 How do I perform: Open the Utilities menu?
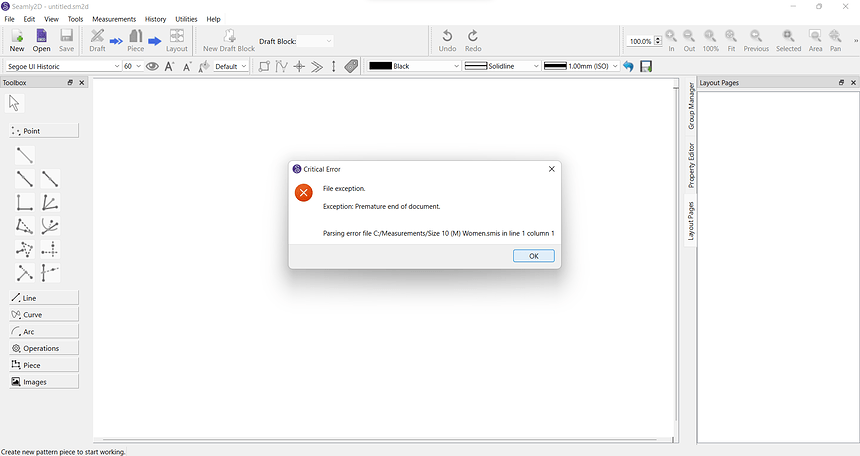(186, 19)
